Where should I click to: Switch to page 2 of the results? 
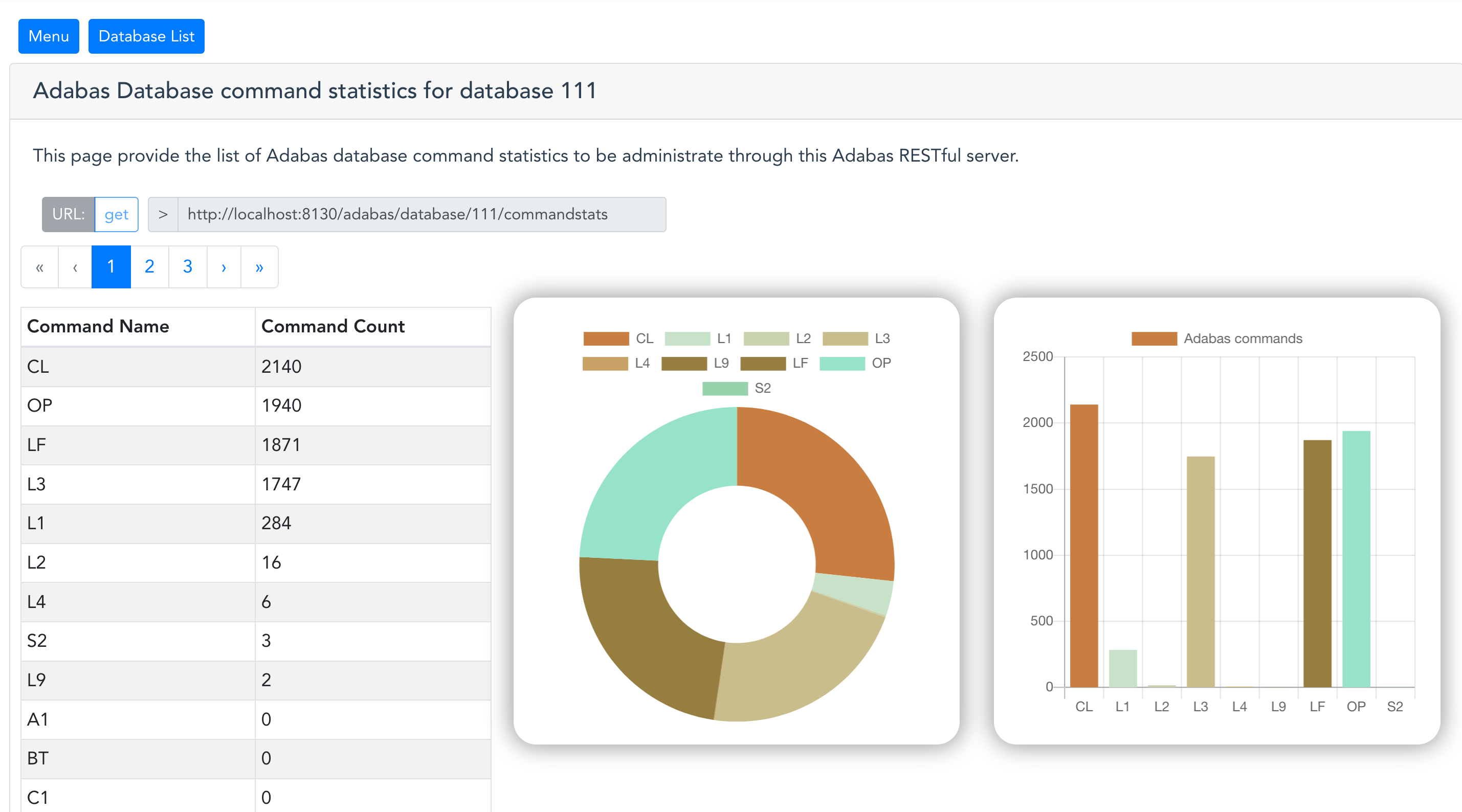149,267
